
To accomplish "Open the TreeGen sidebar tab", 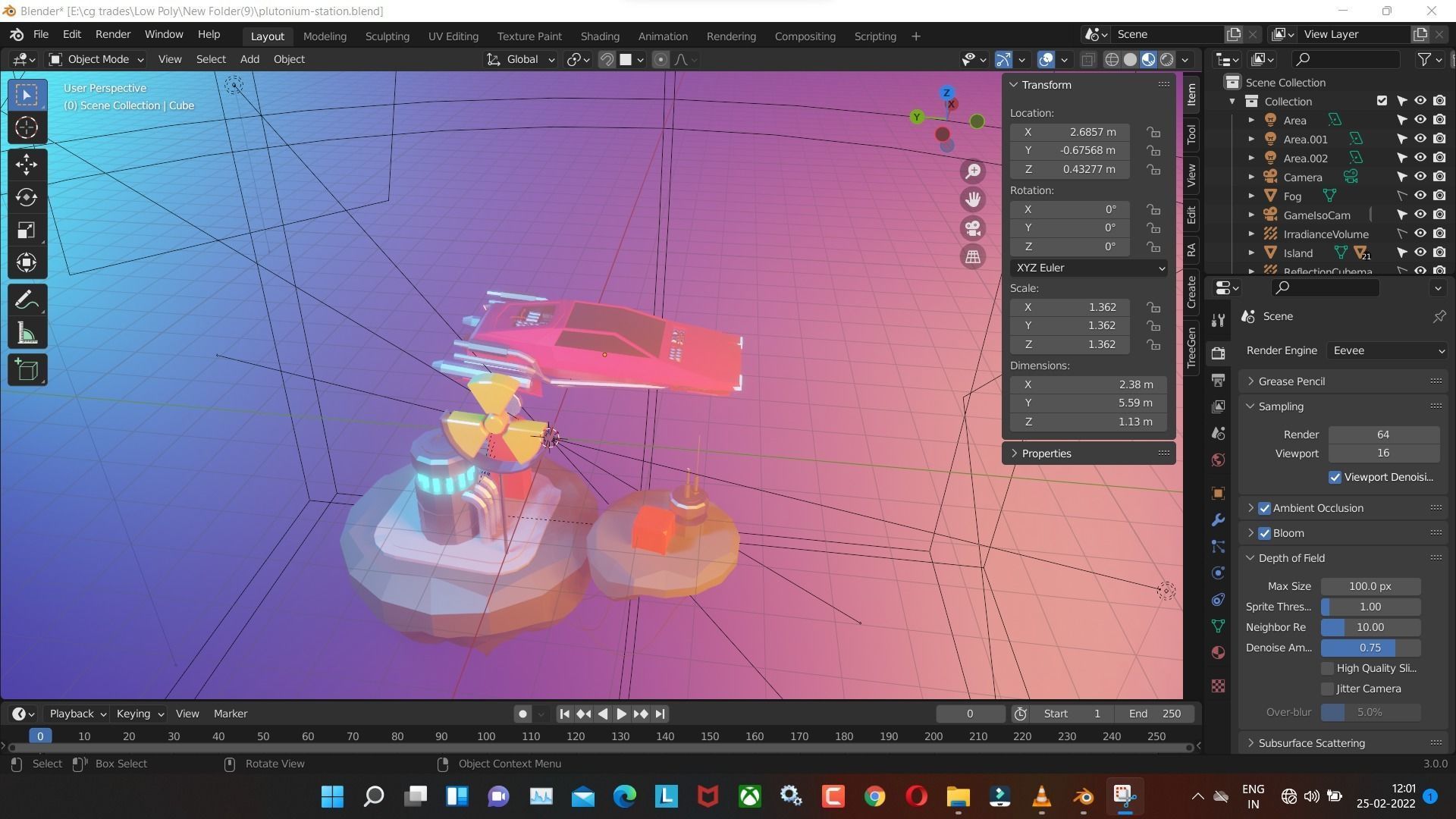I will [x=1191, y=347].
